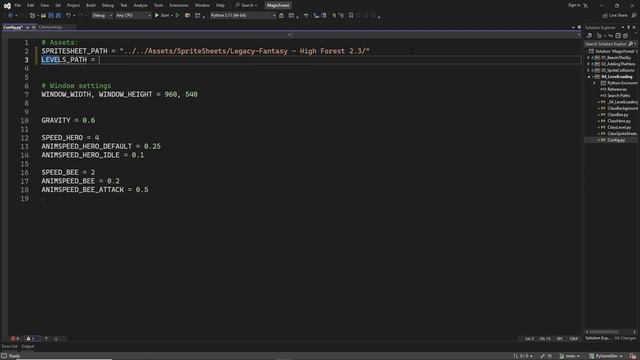
Task: Open the Project menu
Action: click(x=73, y=5)
